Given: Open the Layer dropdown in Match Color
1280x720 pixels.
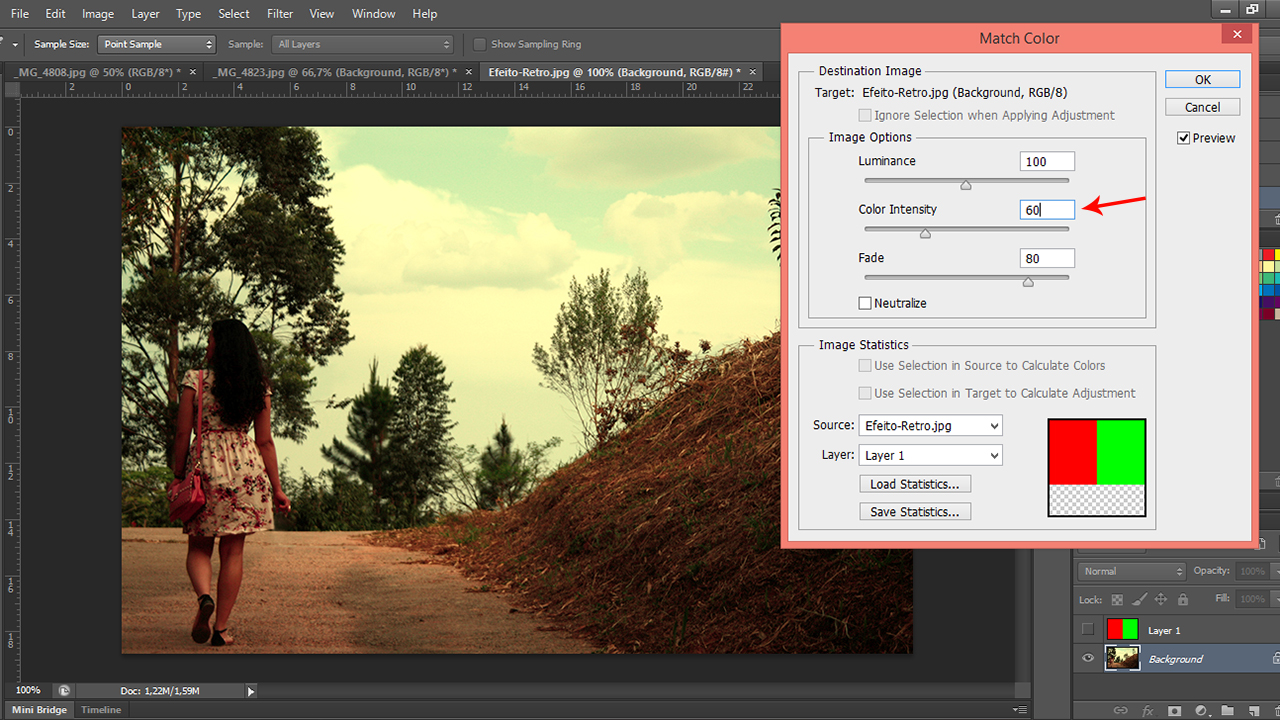Looking at the screenshot, I should 930,456.
